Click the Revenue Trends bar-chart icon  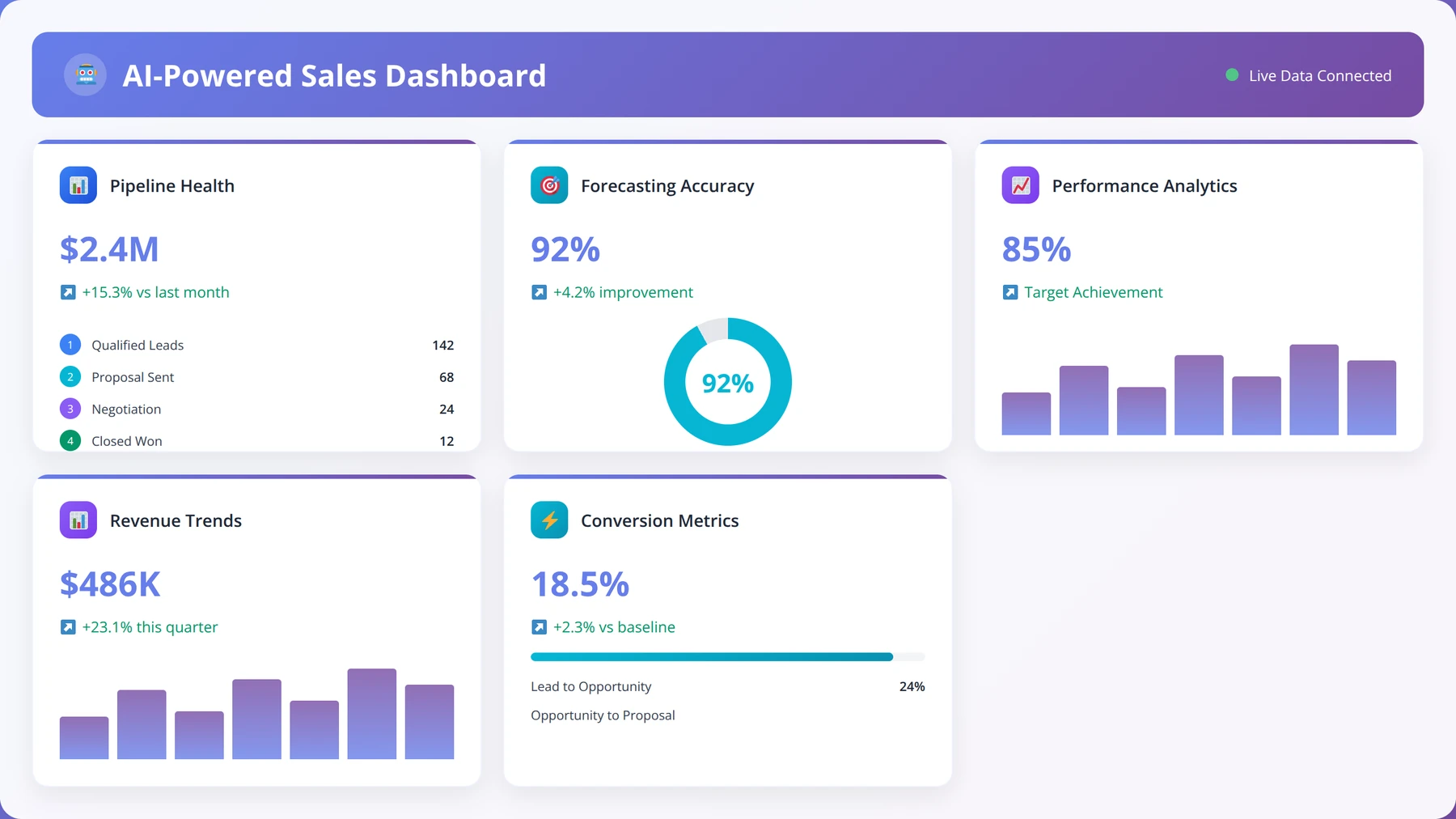point(78,520)
